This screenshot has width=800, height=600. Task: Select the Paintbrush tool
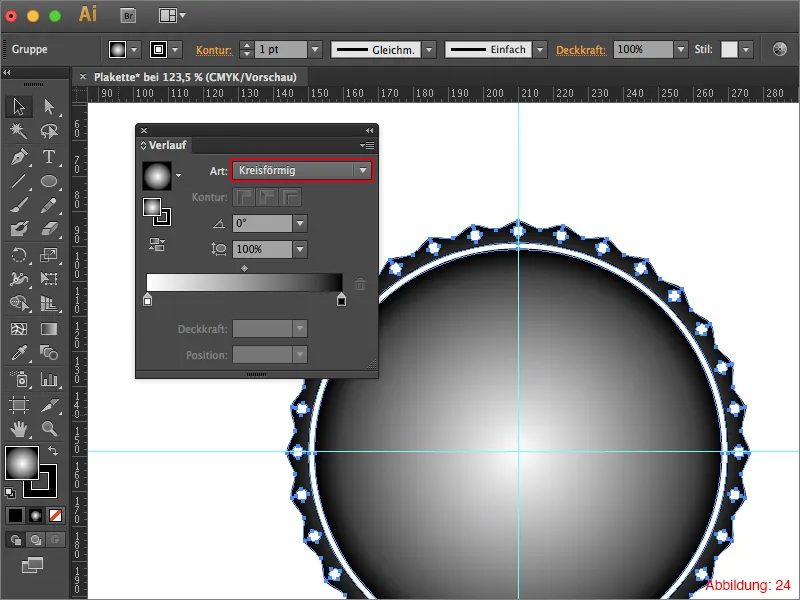click(x=19, y=205)
